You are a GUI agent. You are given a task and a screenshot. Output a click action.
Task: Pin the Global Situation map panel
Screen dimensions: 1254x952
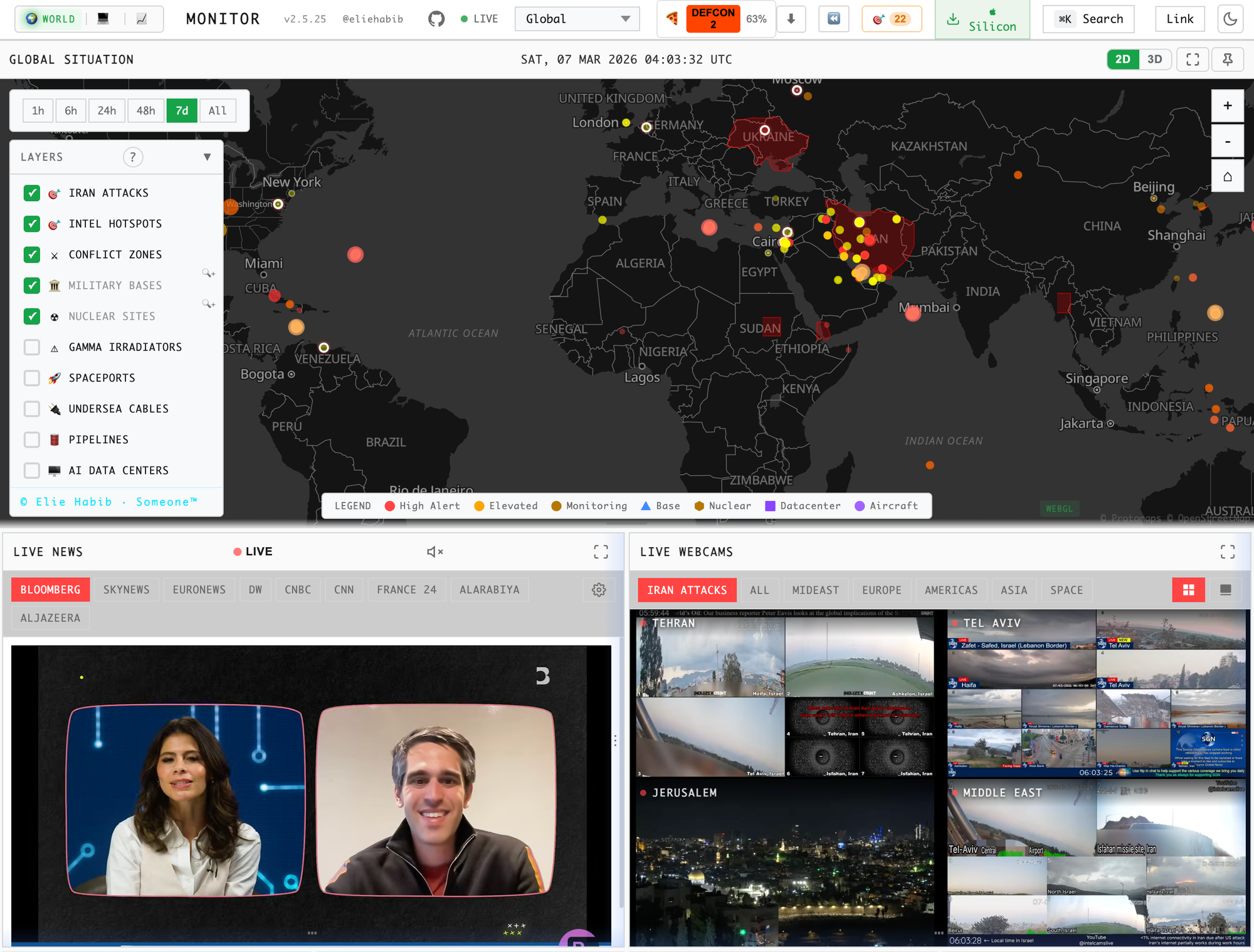[x=1227, y=60]
